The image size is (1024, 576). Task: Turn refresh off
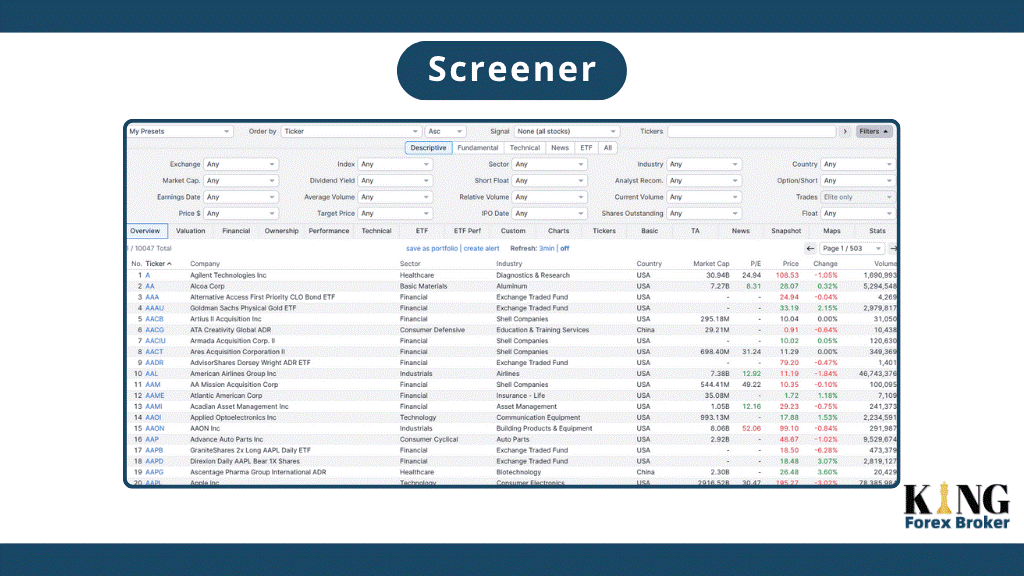click(x=564, y=249)
